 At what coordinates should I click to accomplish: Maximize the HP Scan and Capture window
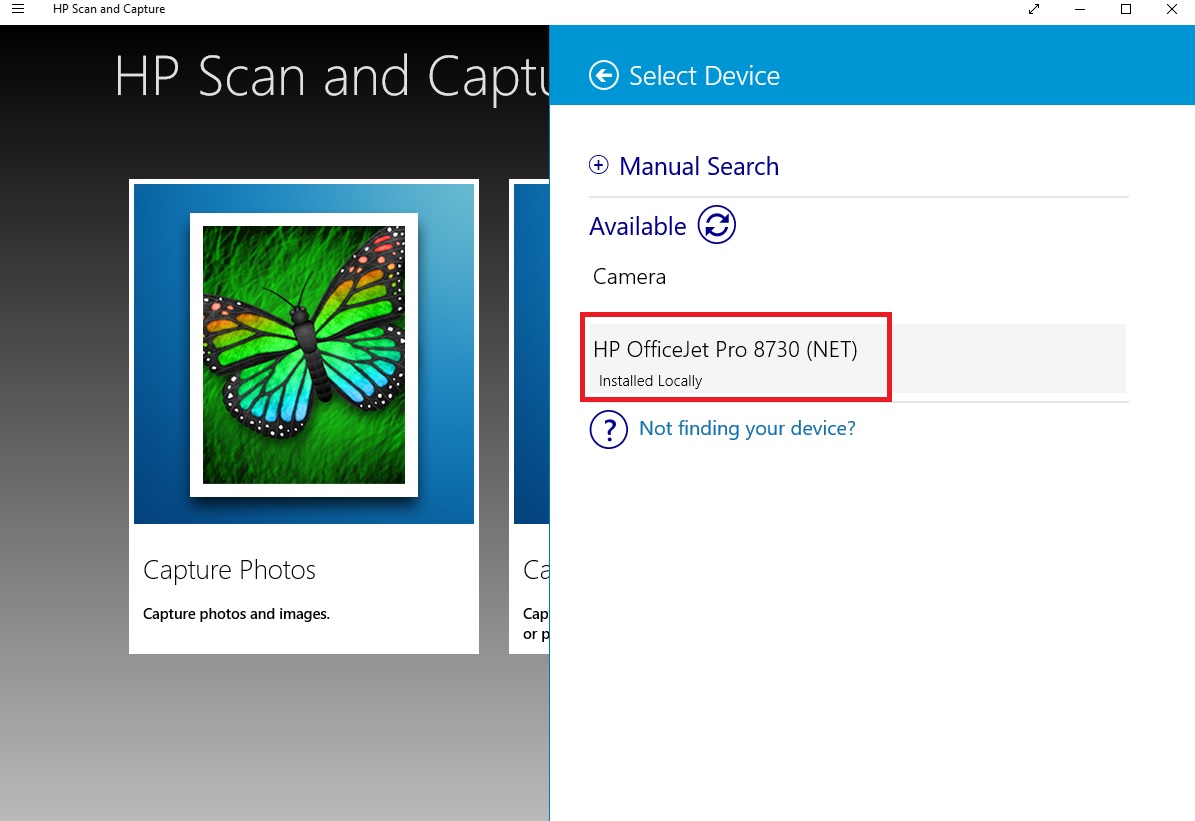1126,9
